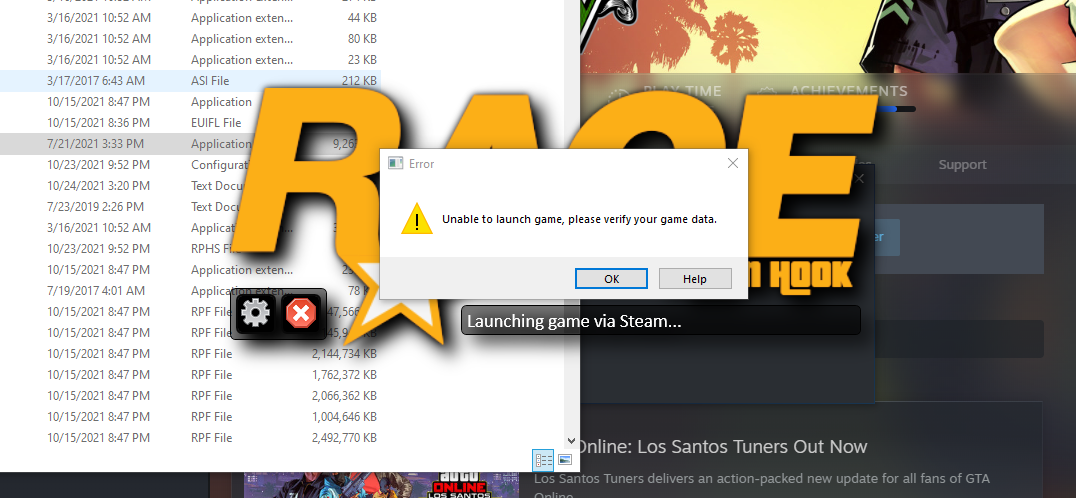Image resolution: width=1076 pixels, height=498 pixels.
Task: Select the file dated 10/24/2021 3:20 PM
Action: point(190,186)
